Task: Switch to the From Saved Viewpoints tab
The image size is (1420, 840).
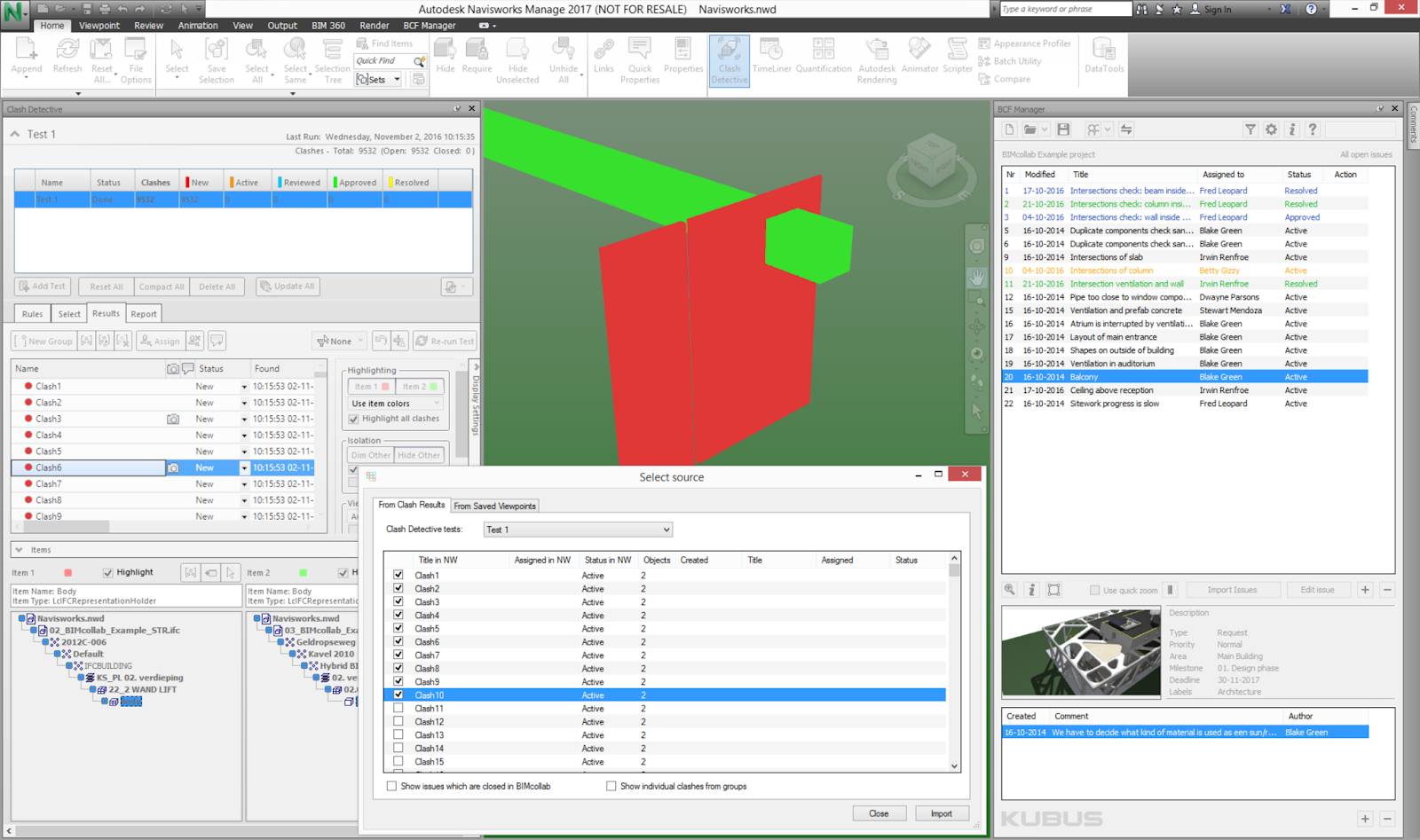Action: click(494, 505)
